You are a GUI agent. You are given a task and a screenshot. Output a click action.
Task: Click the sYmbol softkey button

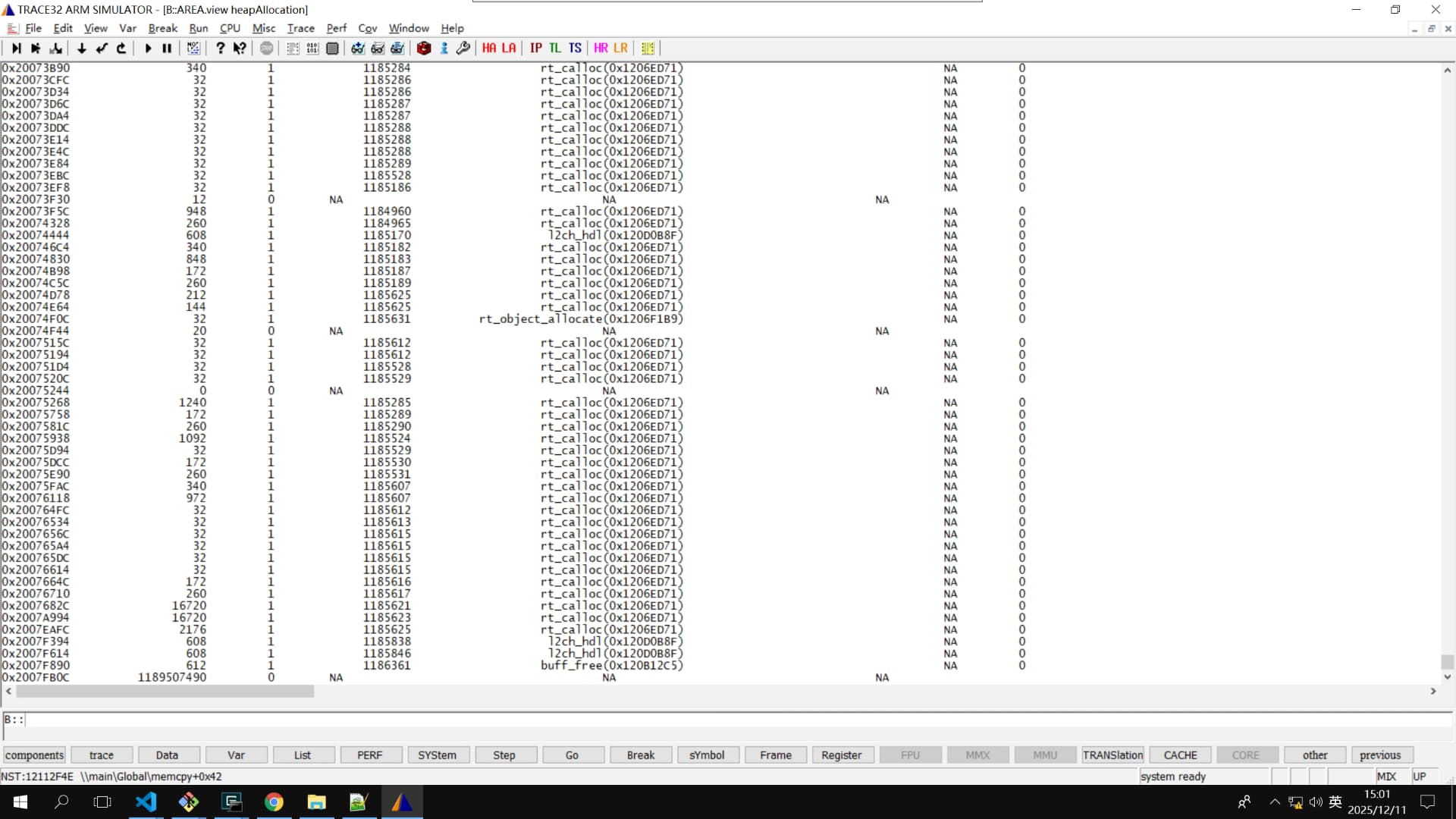706,755
